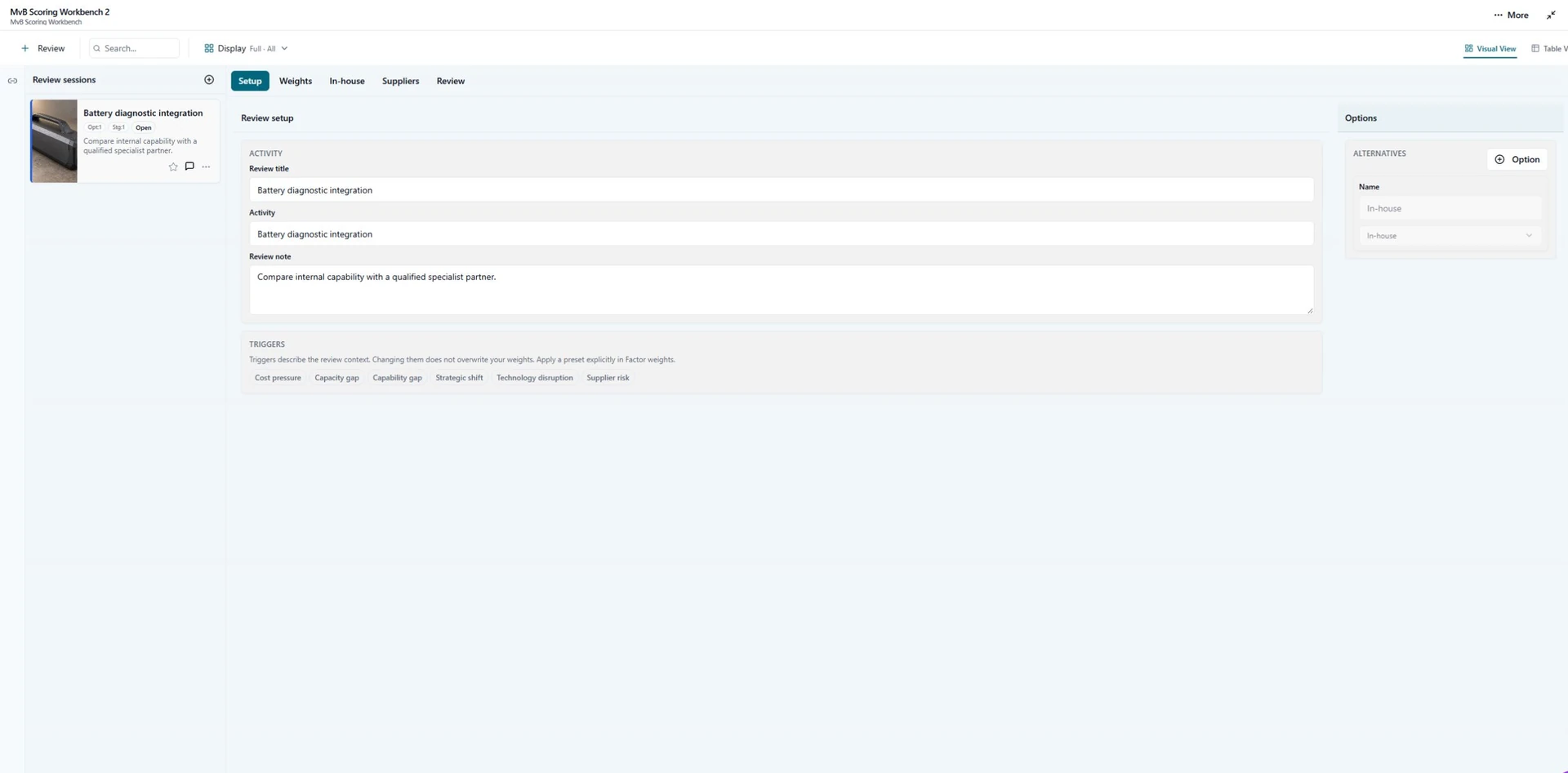
Task: Click the session card title Battery diagnostic integration
Action: pyautogui.click(x=143, y=113)
